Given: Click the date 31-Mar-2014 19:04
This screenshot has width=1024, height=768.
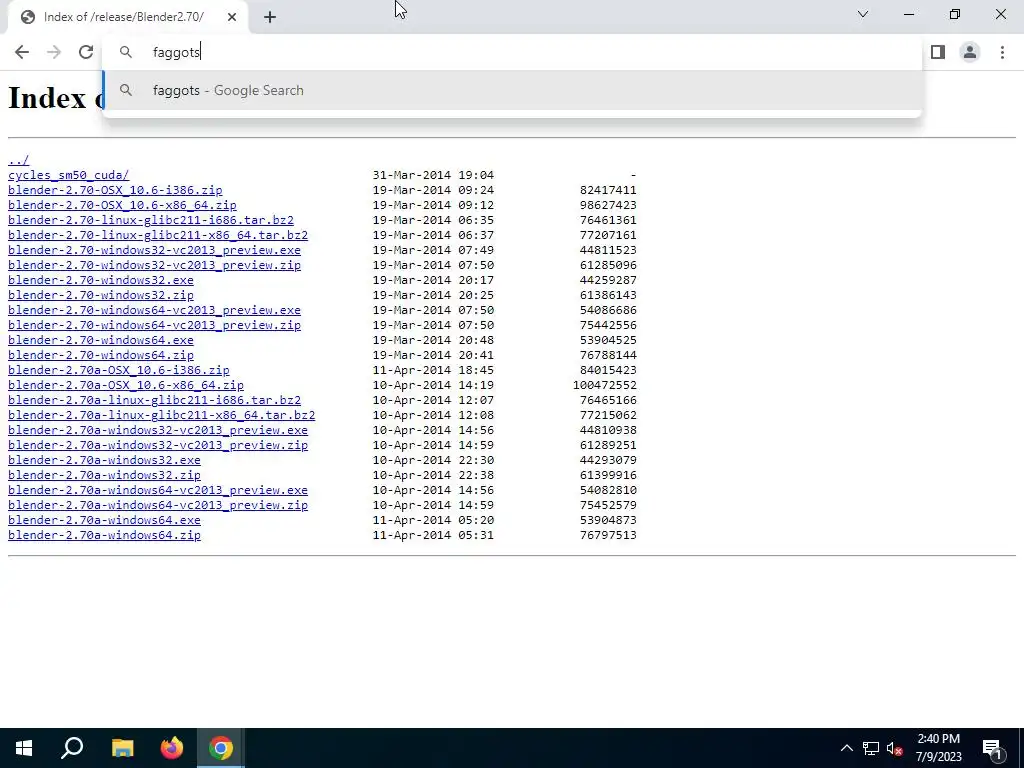Looking at the screenshot, I should coord(433,175).
